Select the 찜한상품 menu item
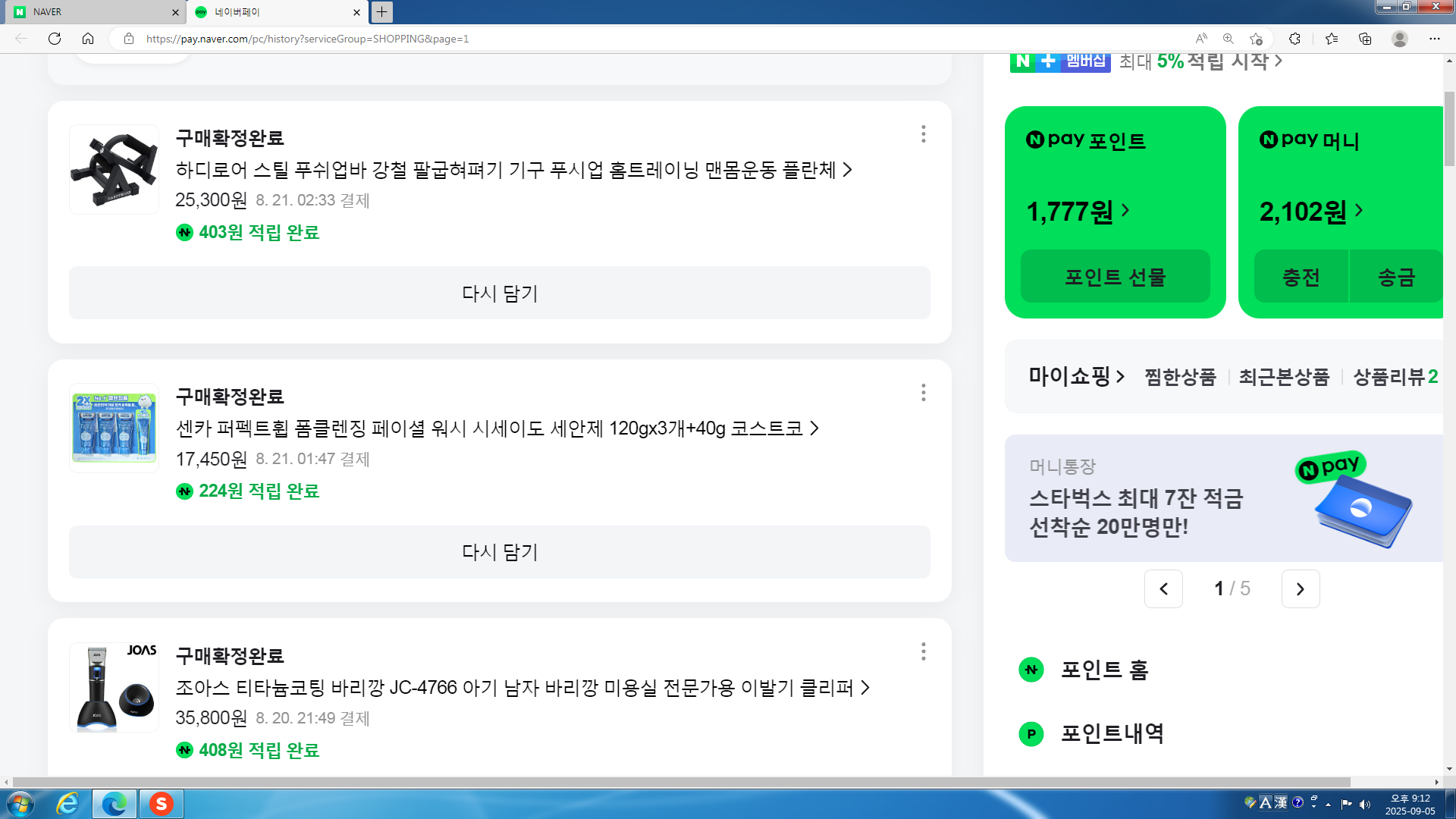Screen dimensions: 1456x819 tap(1180, 377)
